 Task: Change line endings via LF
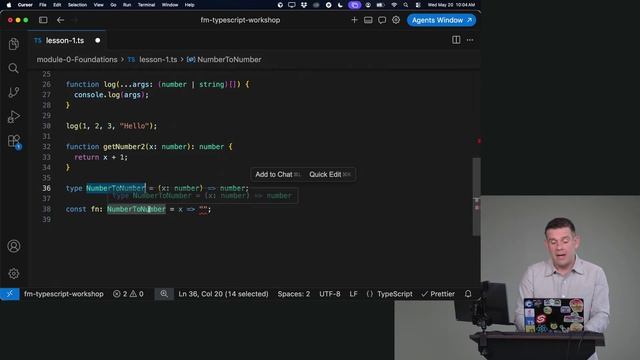point(353,294)
